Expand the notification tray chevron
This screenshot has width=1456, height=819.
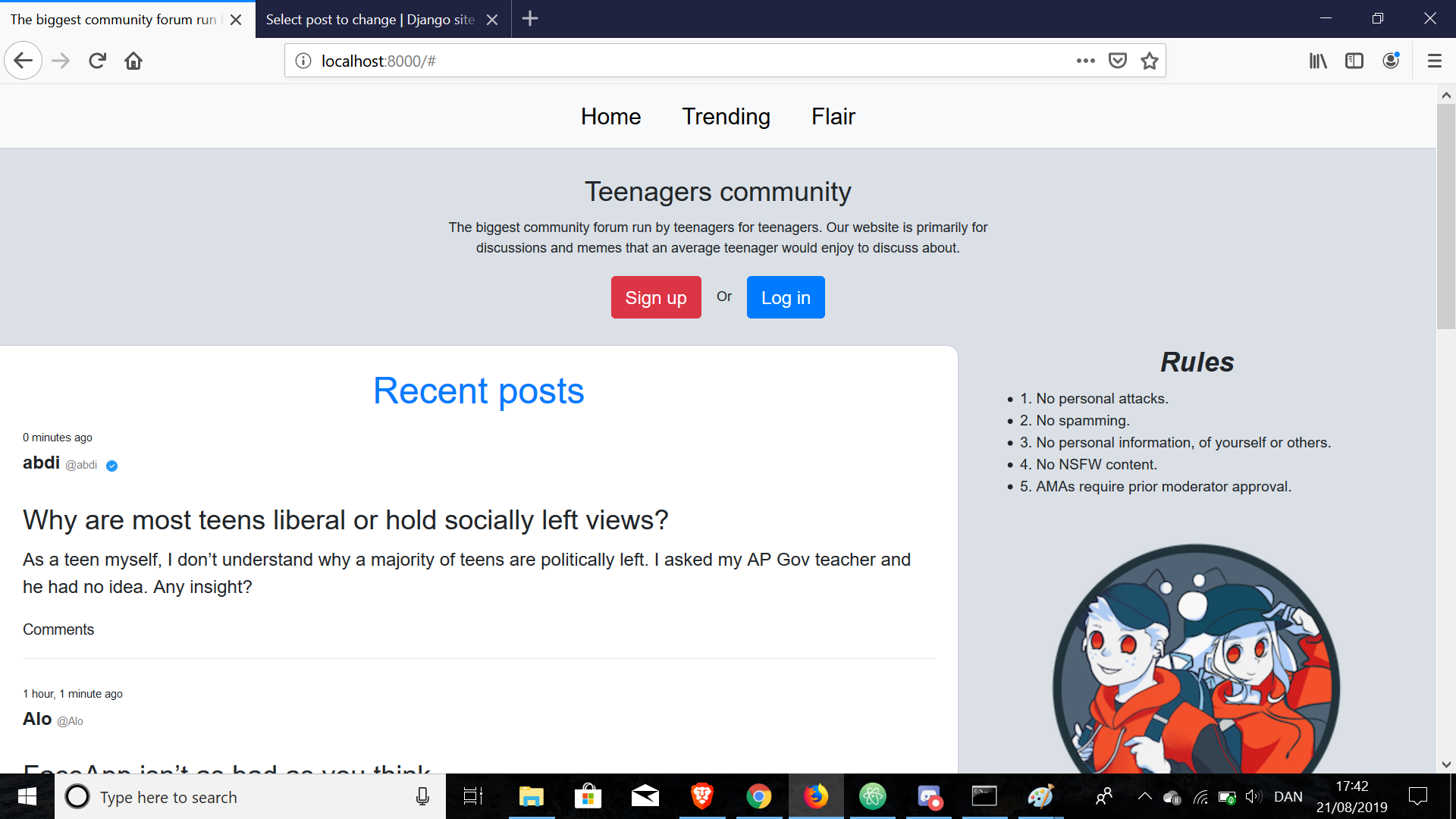point(1145,795)
